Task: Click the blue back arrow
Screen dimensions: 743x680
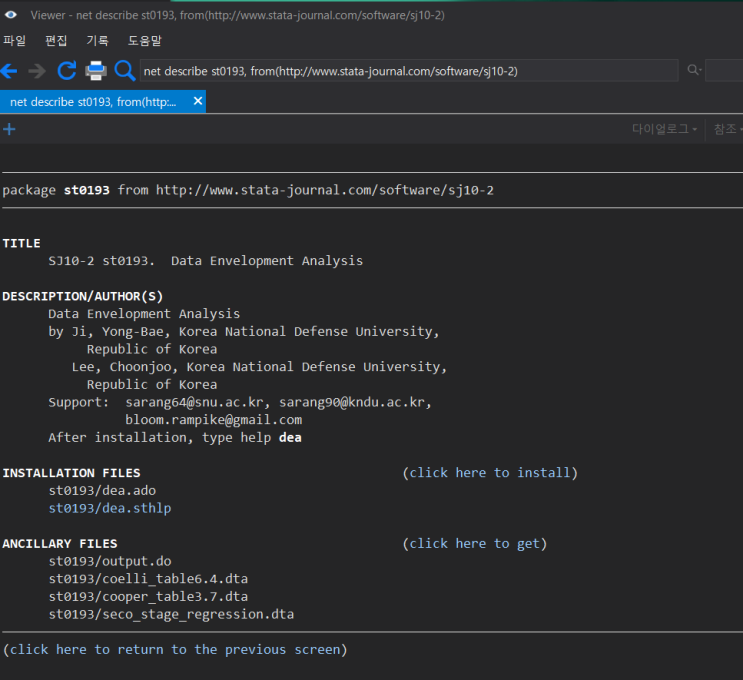Action: [x=10, y=70]
